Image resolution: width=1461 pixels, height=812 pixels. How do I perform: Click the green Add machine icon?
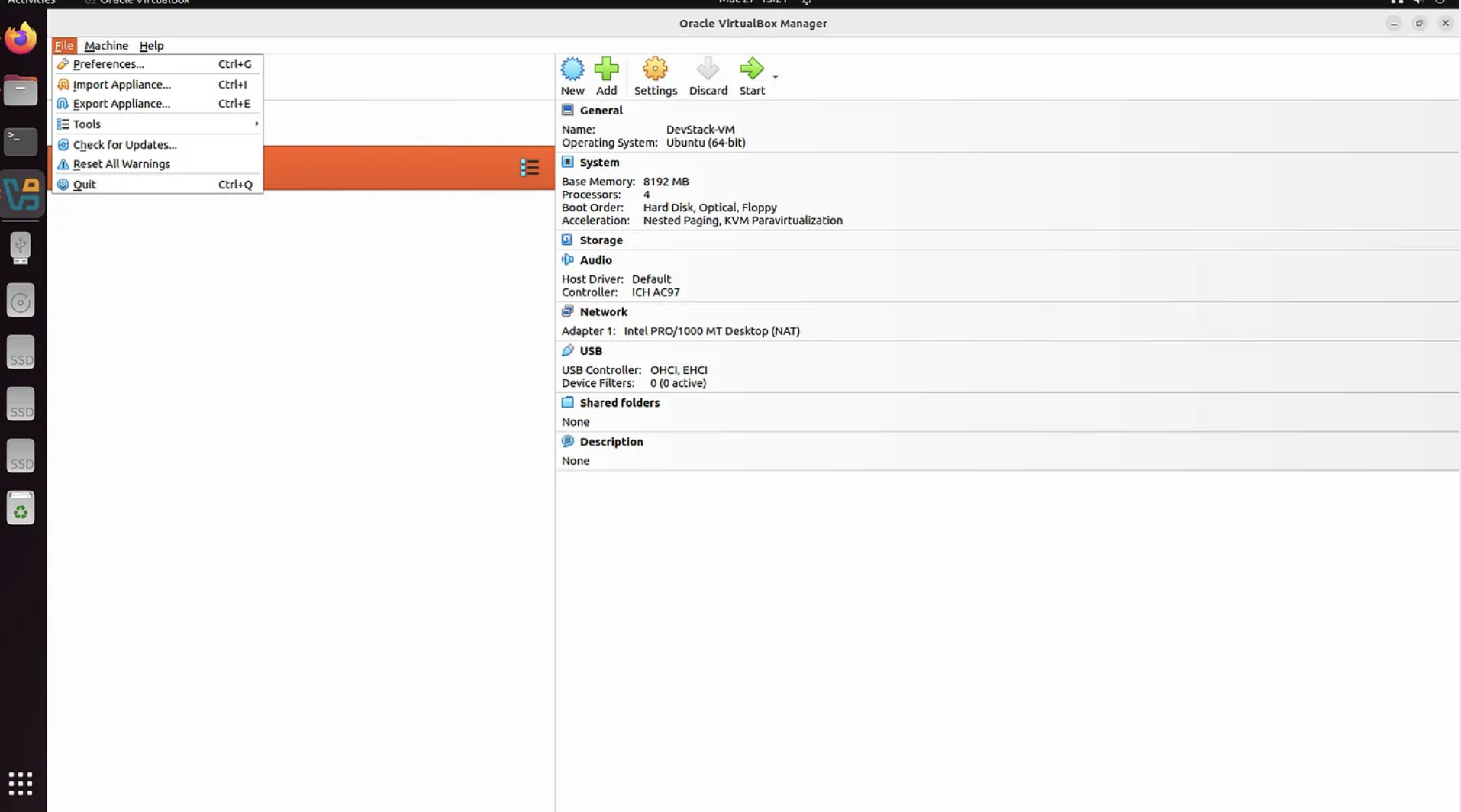click(x=606, y=69)
